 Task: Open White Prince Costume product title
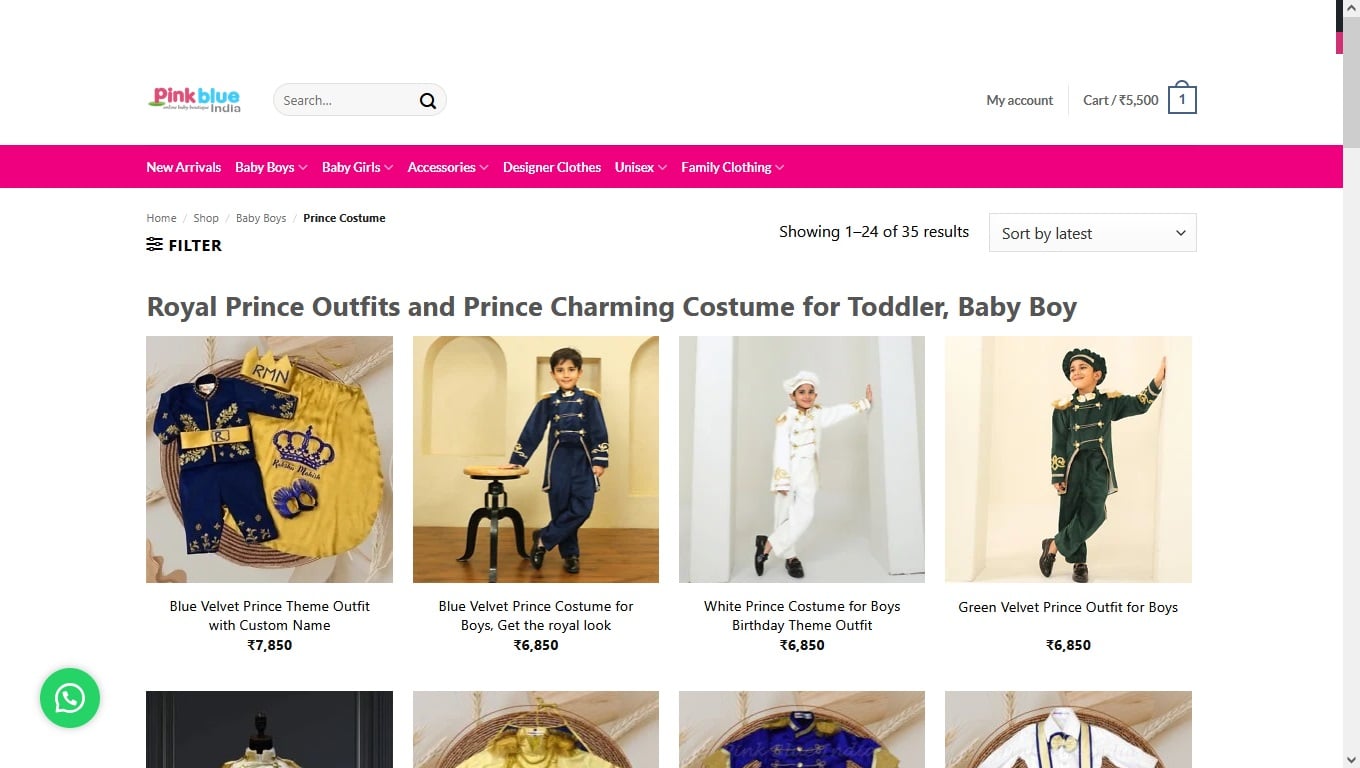[x=802, y=615]
